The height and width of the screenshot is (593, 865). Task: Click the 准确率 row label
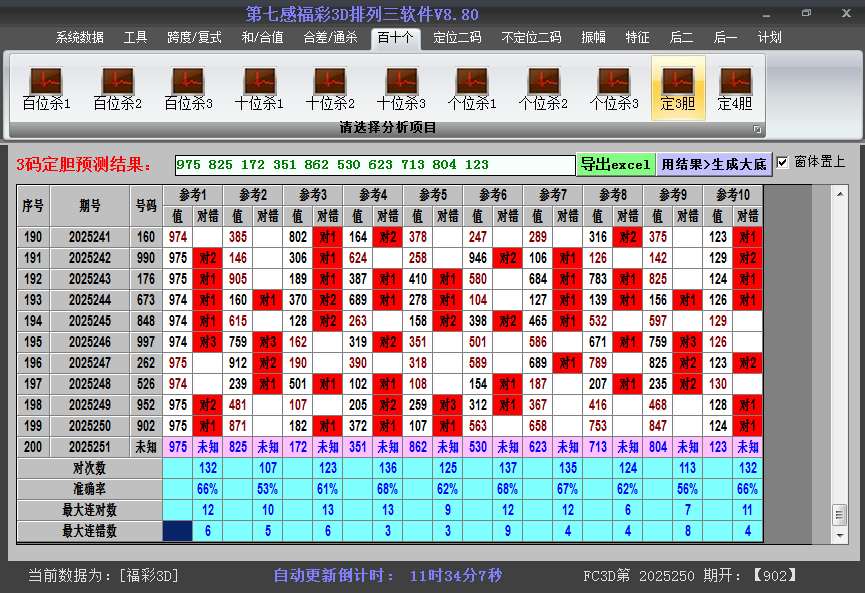pyautogui.click(x=89, y=489)
